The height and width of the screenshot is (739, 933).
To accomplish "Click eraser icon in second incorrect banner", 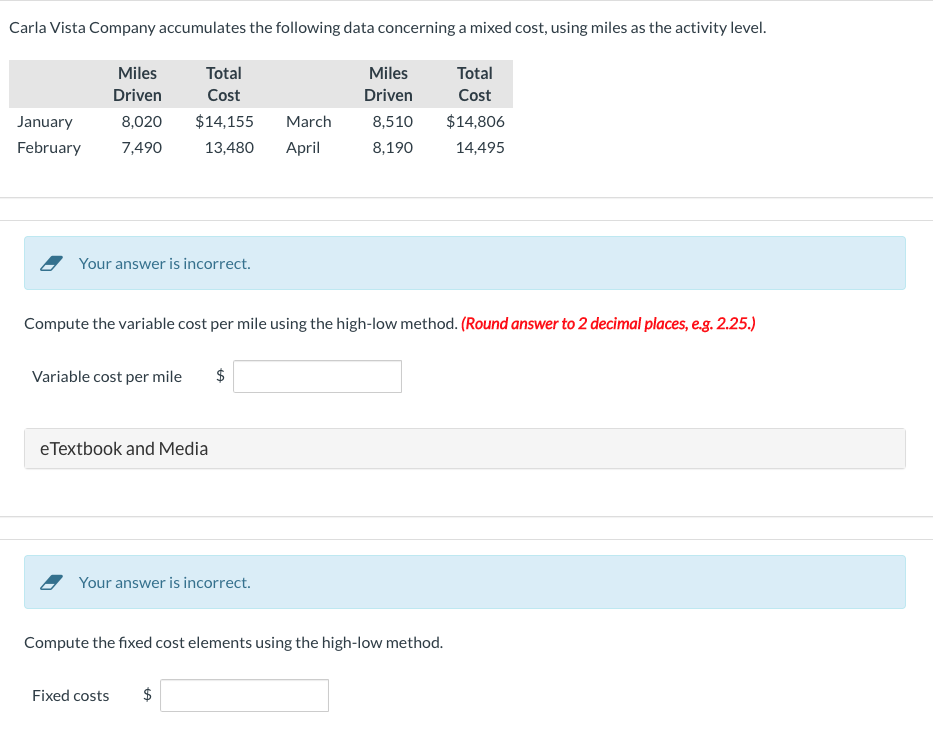I will pos(51,583).
